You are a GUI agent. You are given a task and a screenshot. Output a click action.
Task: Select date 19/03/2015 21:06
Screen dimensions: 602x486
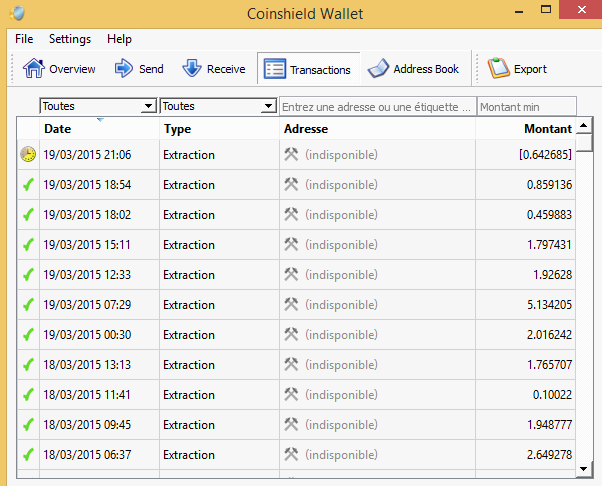point(87,154)
